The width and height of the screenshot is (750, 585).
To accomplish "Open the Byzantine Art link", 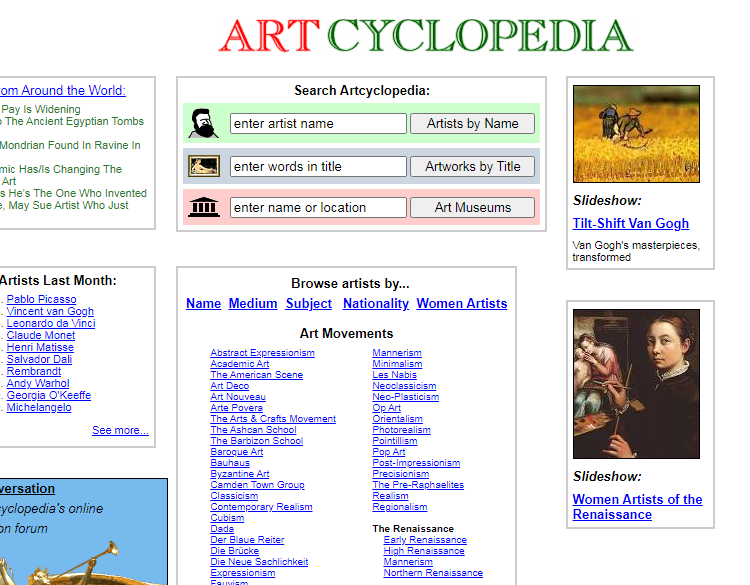I will [240, 474].
